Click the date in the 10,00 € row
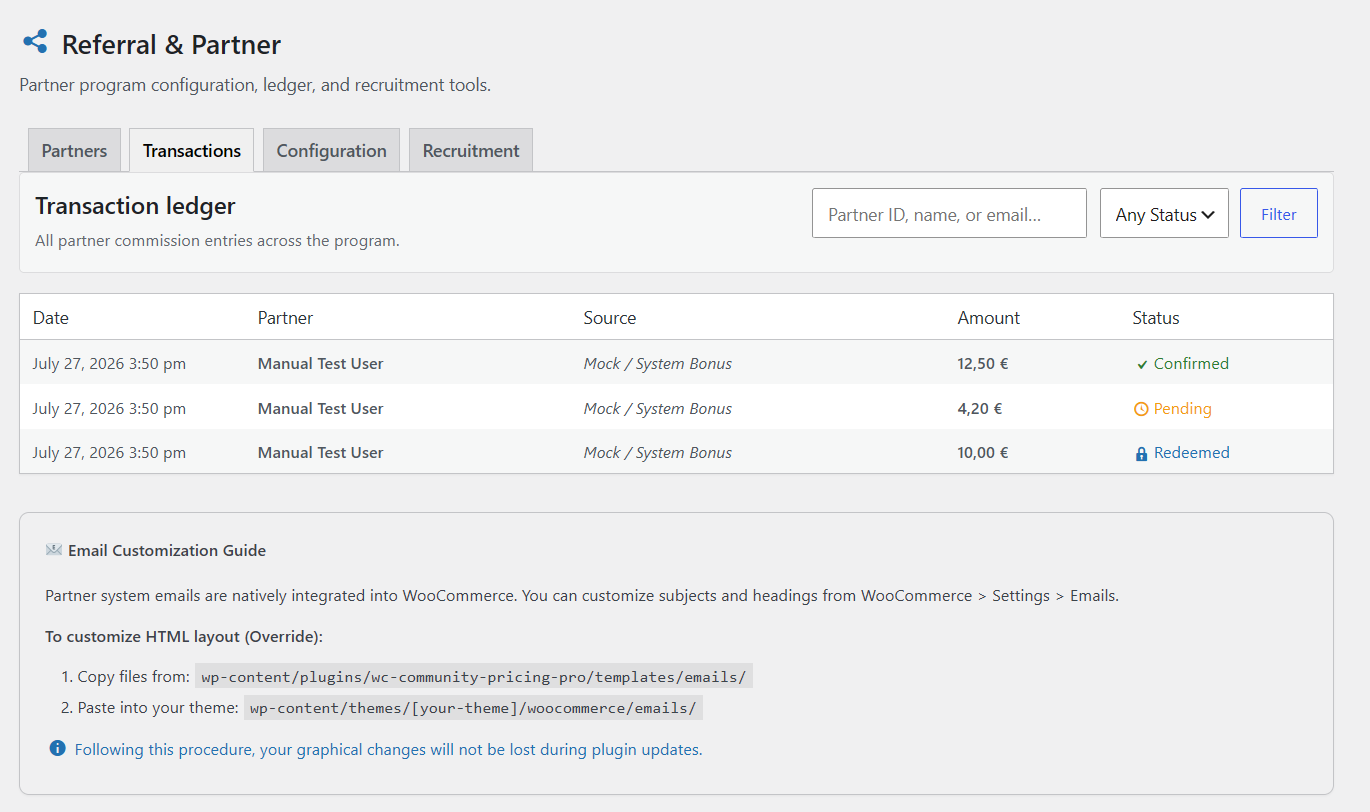The image size is (1370, 812). tap(109, 452)
